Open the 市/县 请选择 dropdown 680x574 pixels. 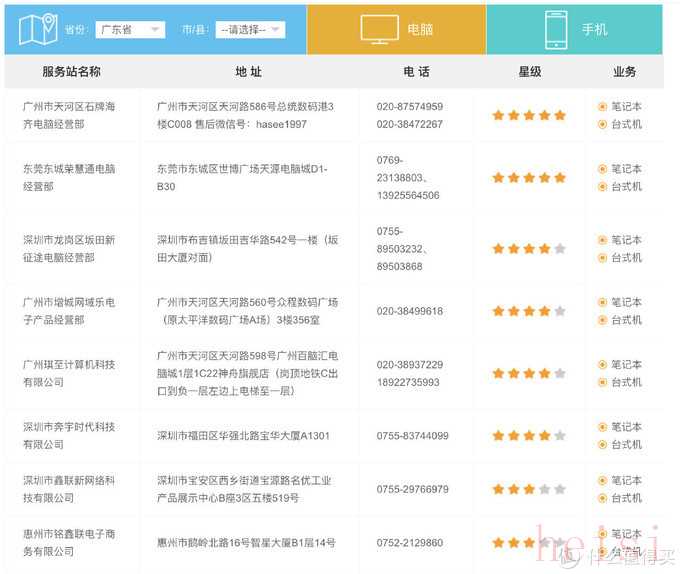pos(250,30)
